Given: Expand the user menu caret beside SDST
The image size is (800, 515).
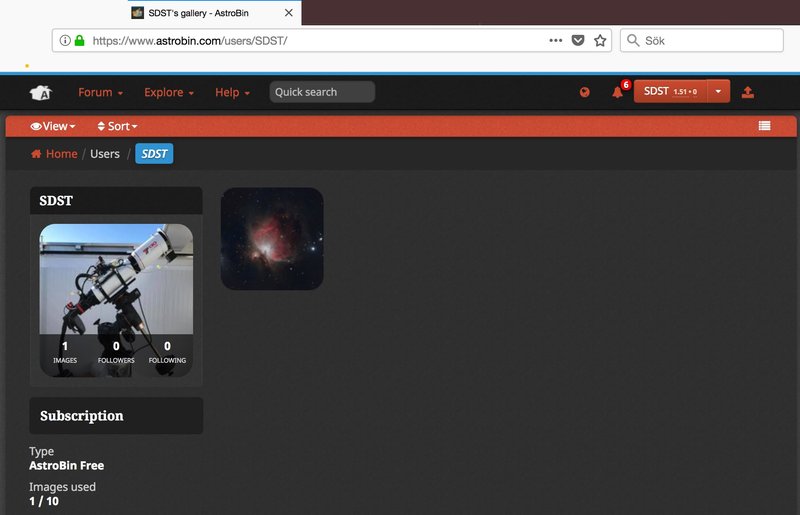Looking at the screenshot, I should [x=717, y=91].
